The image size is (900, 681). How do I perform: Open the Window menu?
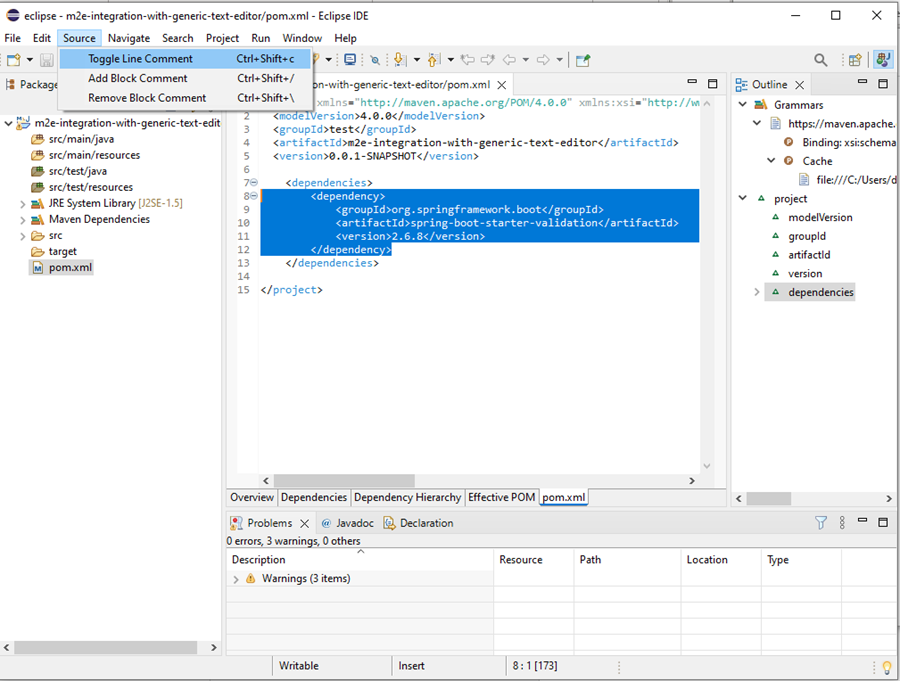[302, 38]
